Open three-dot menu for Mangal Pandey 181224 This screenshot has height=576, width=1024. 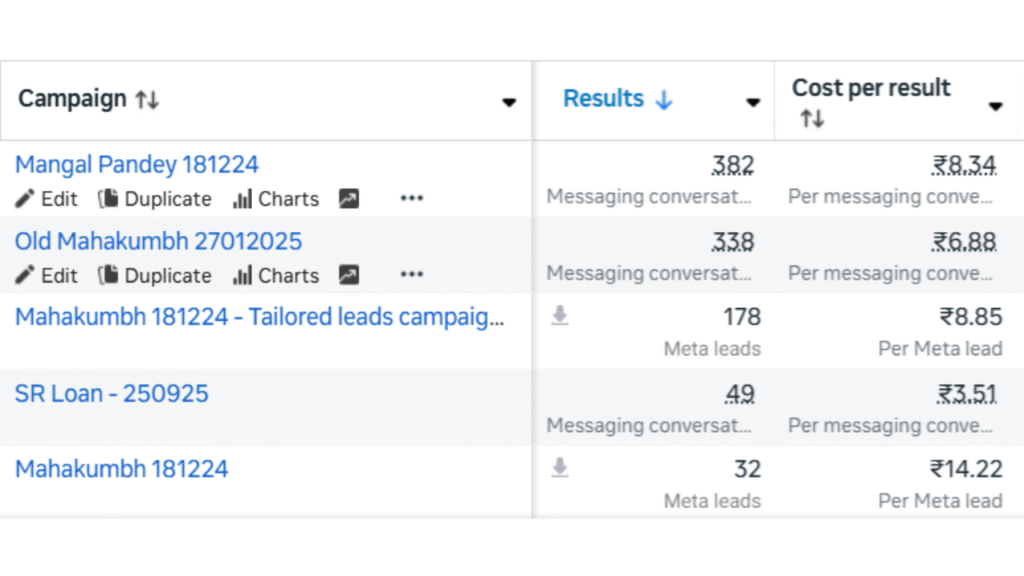click(x=412, y=199)
